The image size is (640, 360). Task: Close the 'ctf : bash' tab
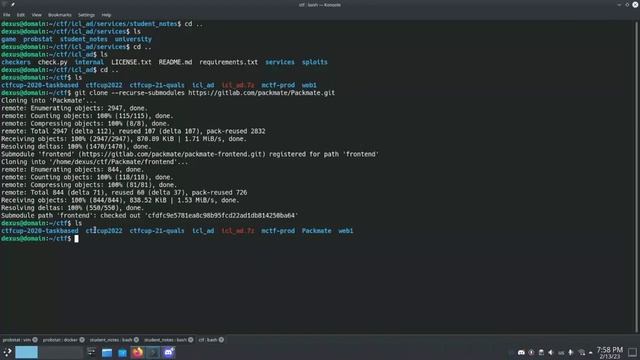221,340
